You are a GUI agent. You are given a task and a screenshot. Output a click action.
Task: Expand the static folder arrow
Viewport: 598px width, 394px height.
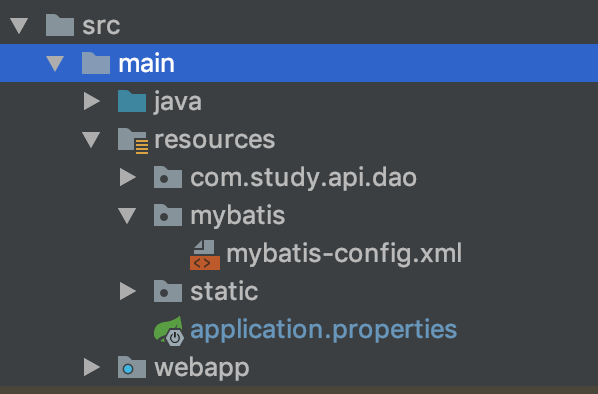tap(128, 291)
